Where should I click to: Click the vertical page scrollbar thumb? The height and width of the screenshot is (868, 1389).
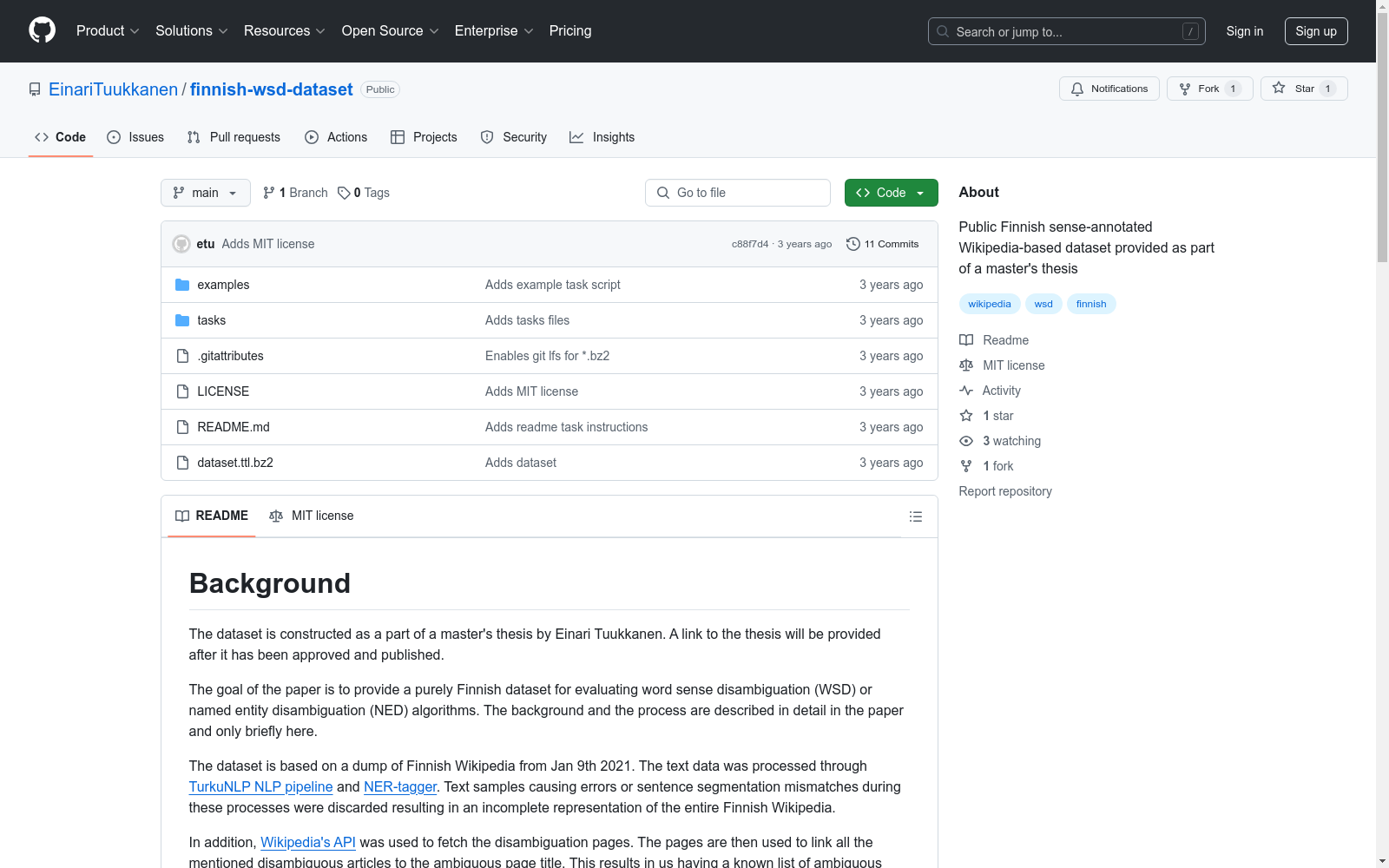[x=1382, y=136]
